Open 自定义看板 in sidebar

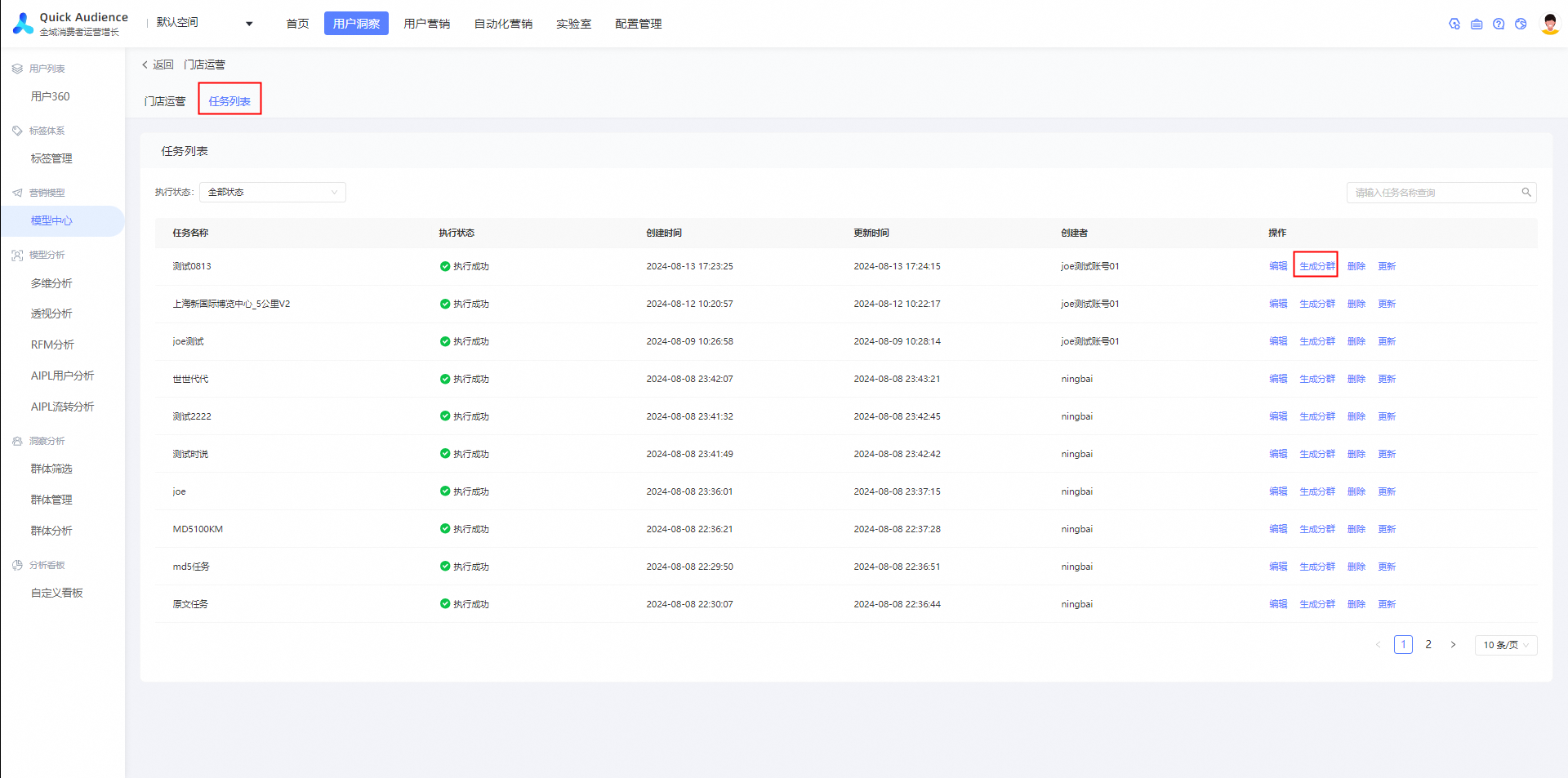click(57, 593)
